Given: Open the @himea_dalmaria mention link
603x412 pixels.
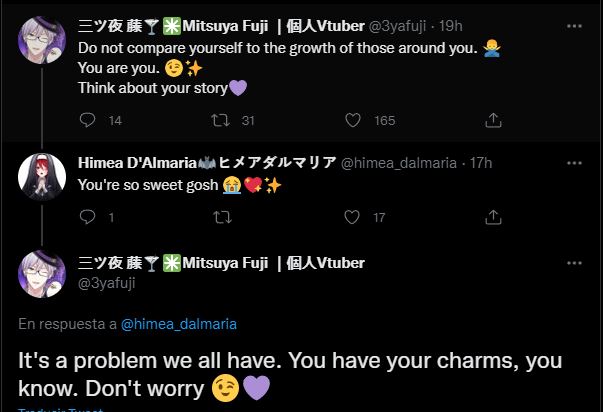Looking at the screenshot, I should click(x=179, y=324).
